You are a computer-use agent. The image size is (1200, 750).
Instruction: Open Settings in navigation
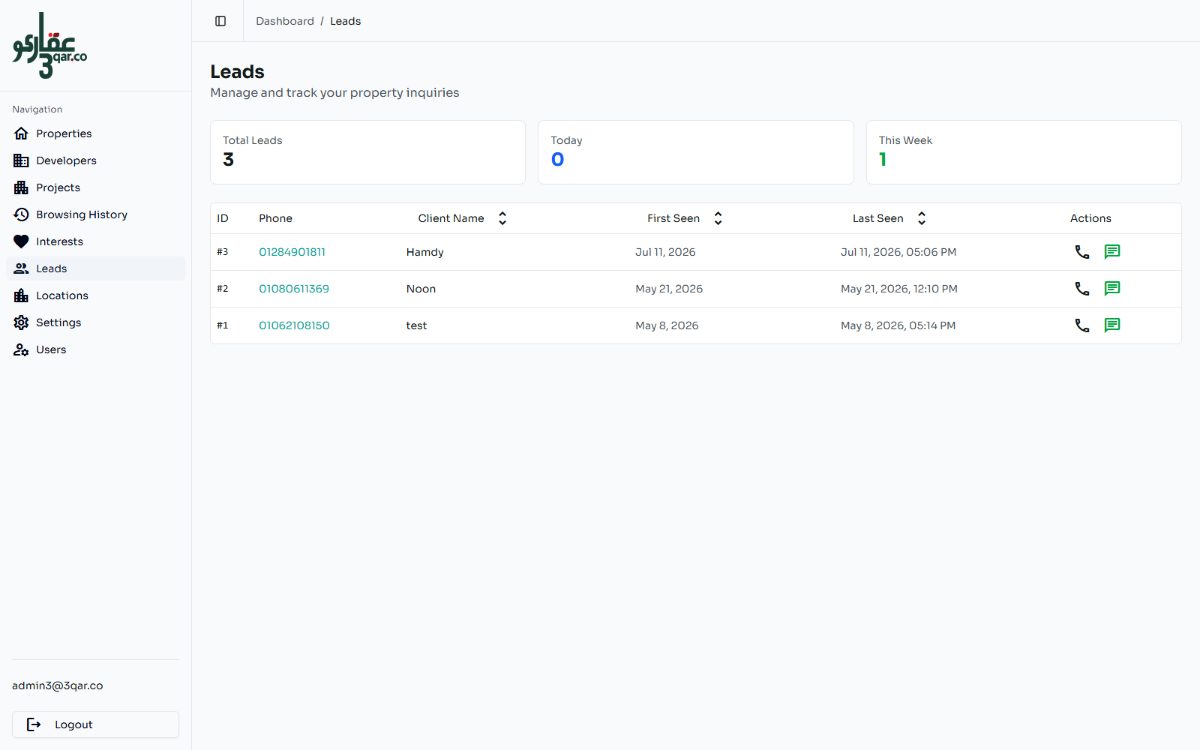(96, 322)
